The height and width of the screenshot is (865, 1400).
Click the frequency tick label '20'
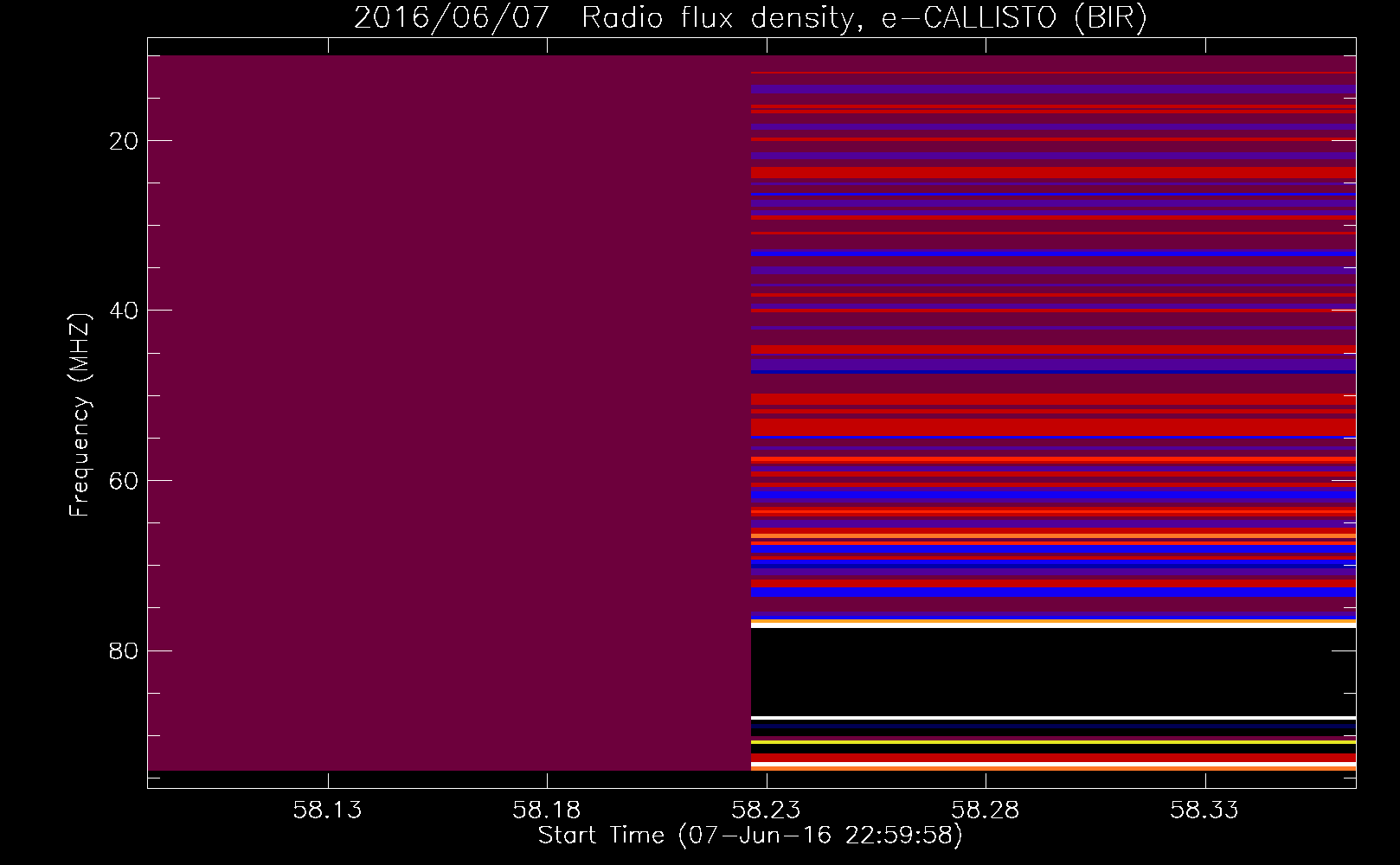[x=125, y=140]
